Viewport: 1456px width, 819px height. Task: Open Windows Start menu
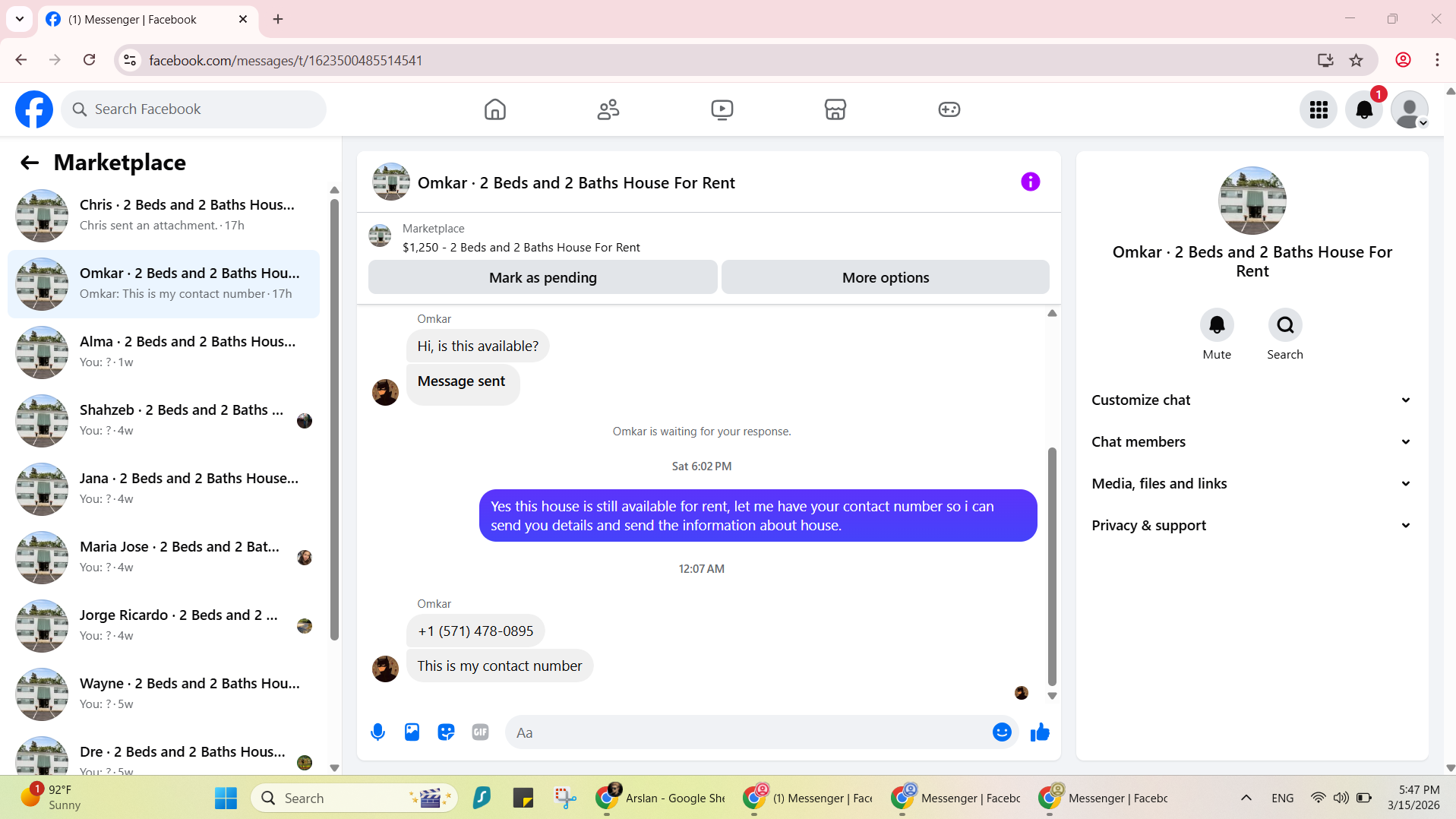click(x=226, y=798)
